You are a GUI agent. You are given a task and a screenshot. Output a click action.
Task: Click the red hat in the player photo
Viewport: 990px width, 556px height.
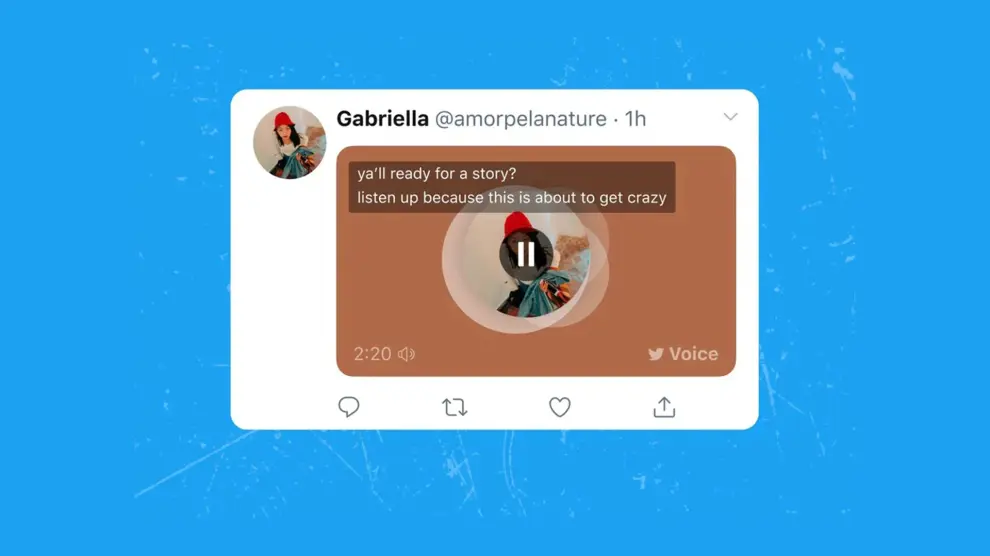[x=518, y=224]
